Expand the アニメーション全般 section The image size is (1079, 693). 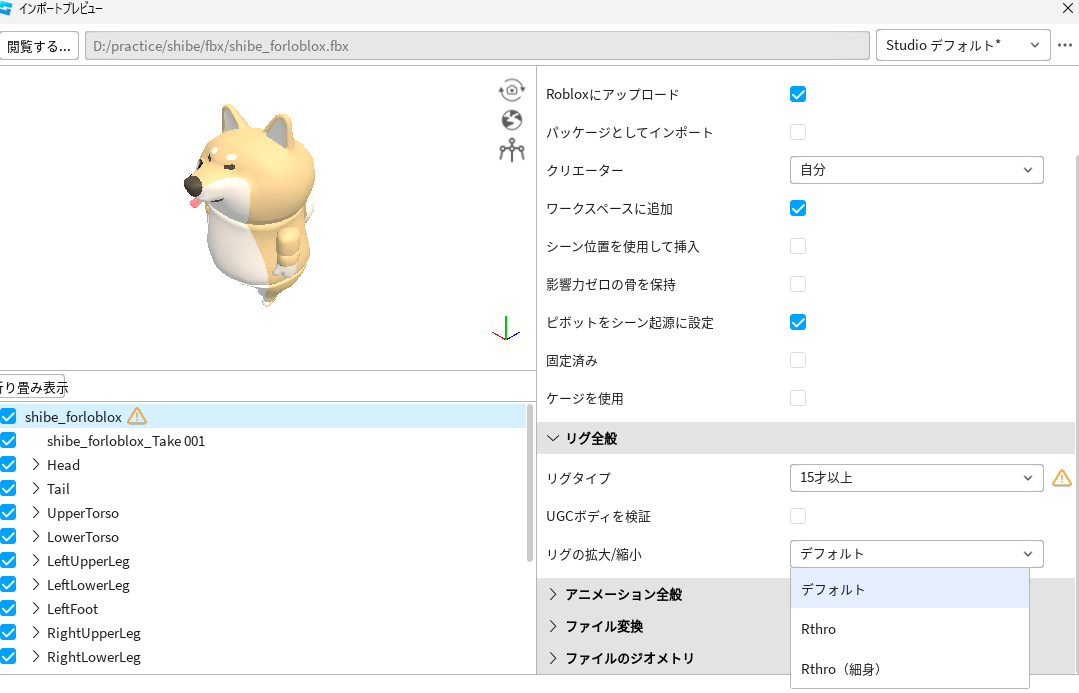(x=553, y=594)
